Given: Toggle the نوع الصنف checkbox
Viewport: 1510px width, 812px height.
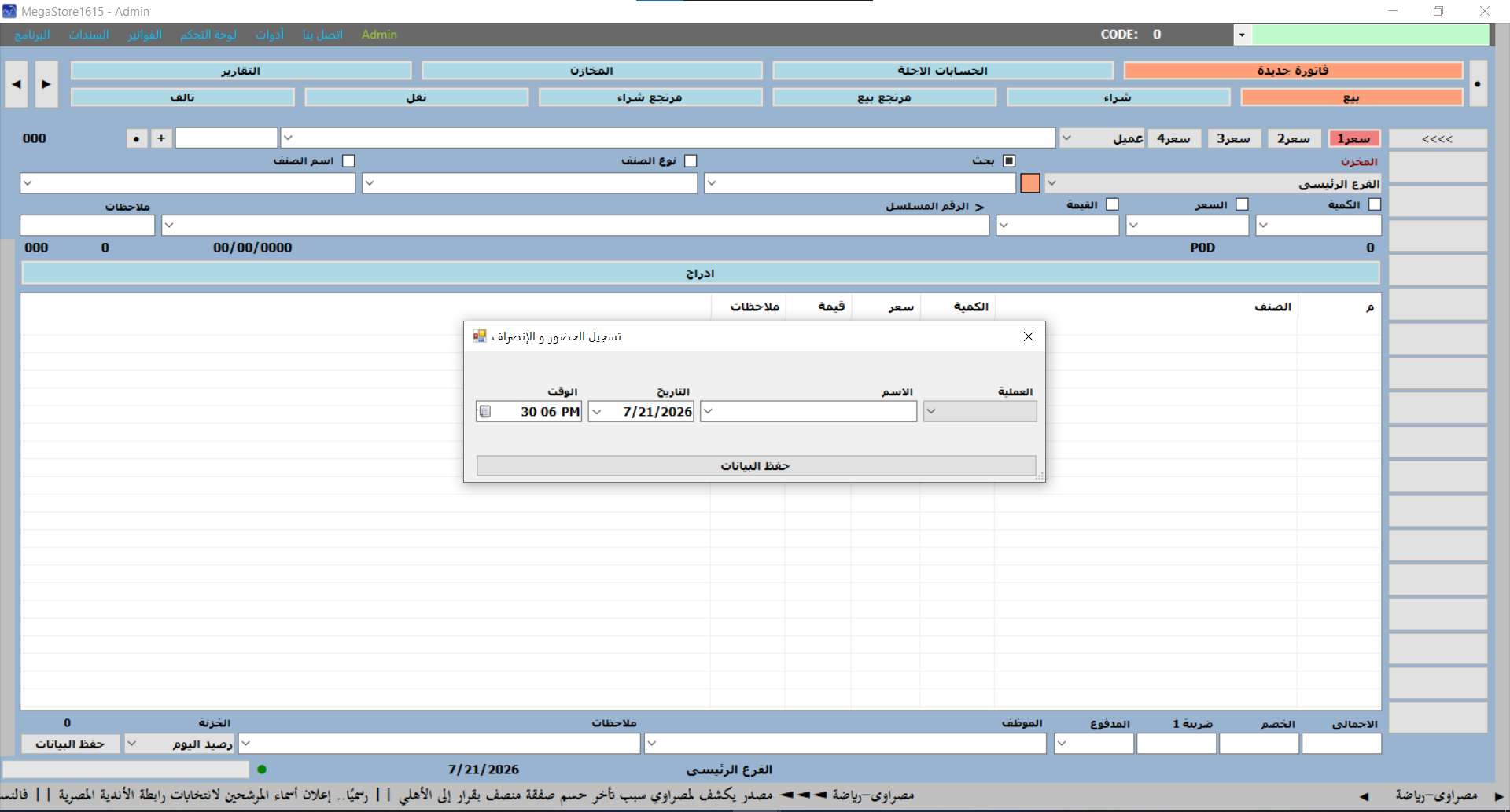Looking at the screenshot, I should point(691,161).
